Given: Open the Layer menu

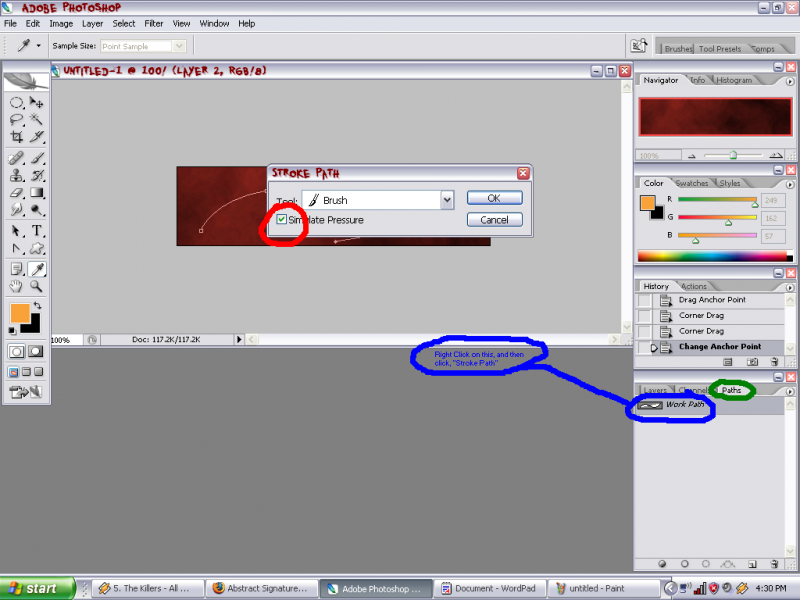Looking at the screenshot, I should coord(92,23).
